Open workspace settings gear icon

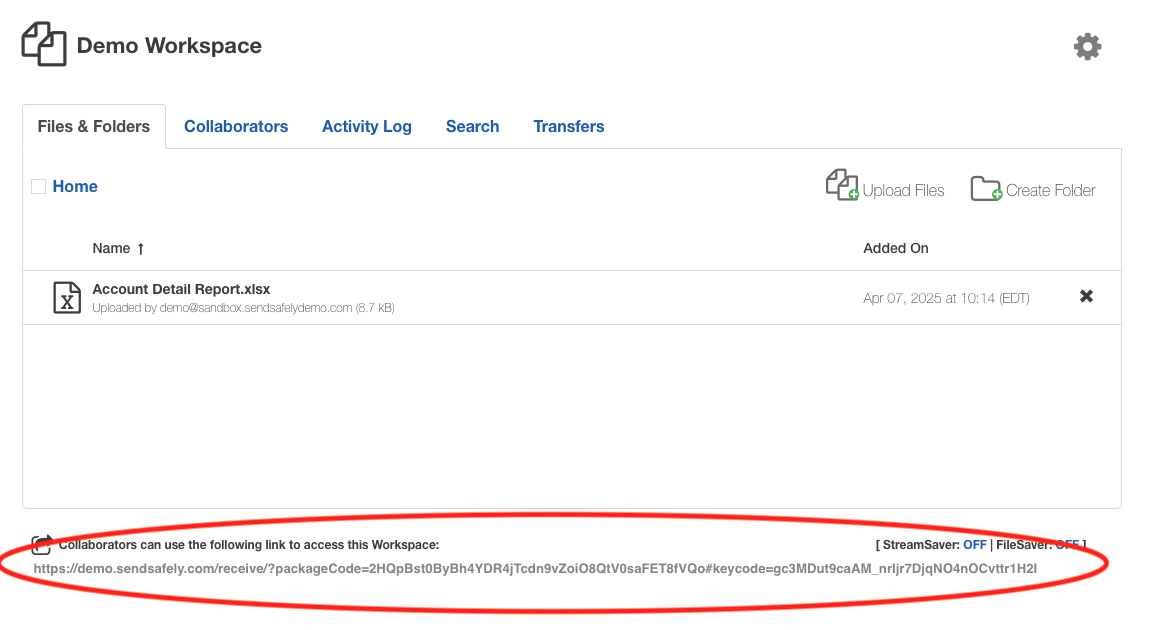1087,46
